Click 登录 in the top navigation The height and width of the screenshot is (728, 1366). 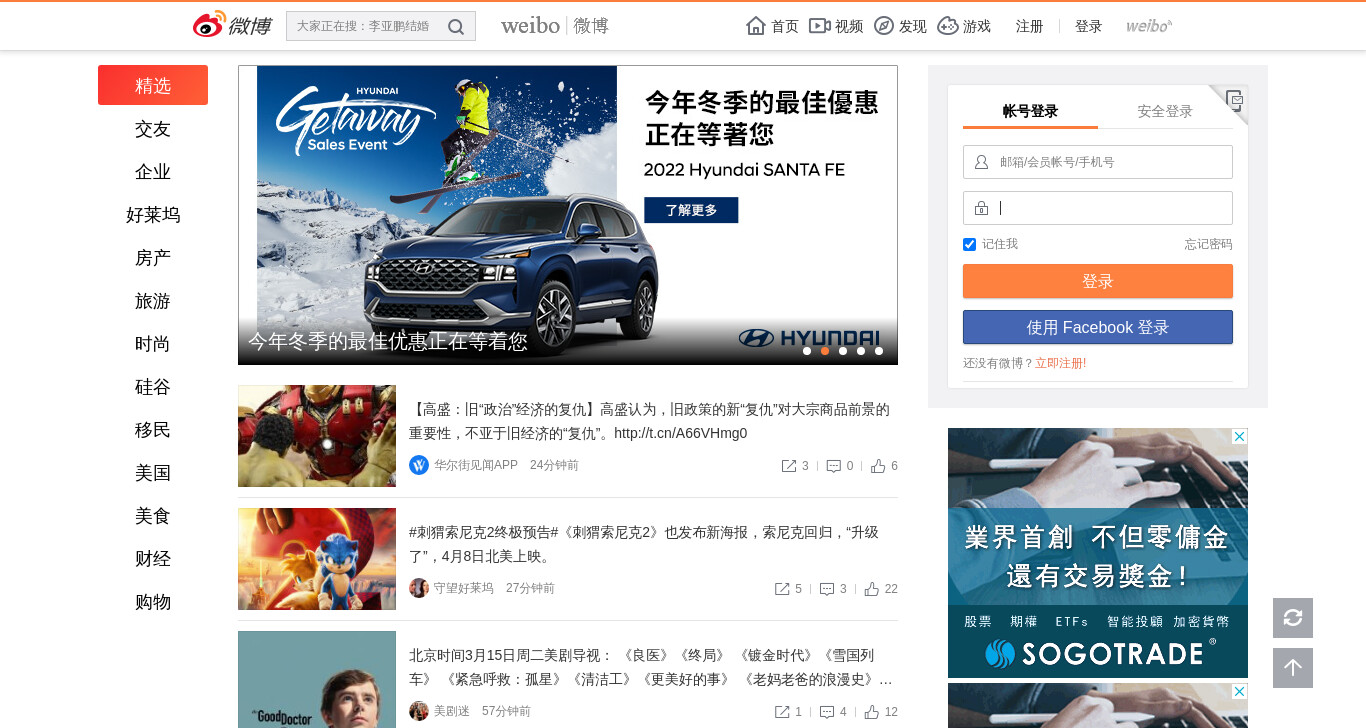pyautogui.click(x=1089, y=26)
